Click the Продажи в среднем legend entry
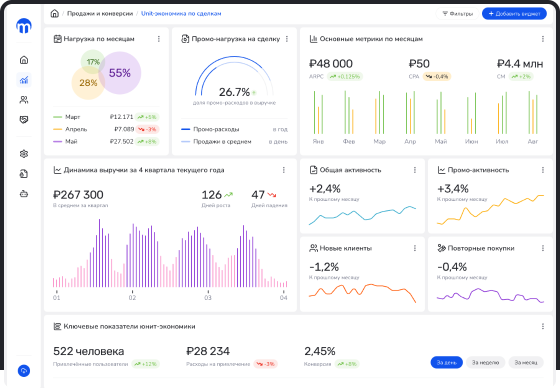560x388 pixels. click(x=234, y=141)
